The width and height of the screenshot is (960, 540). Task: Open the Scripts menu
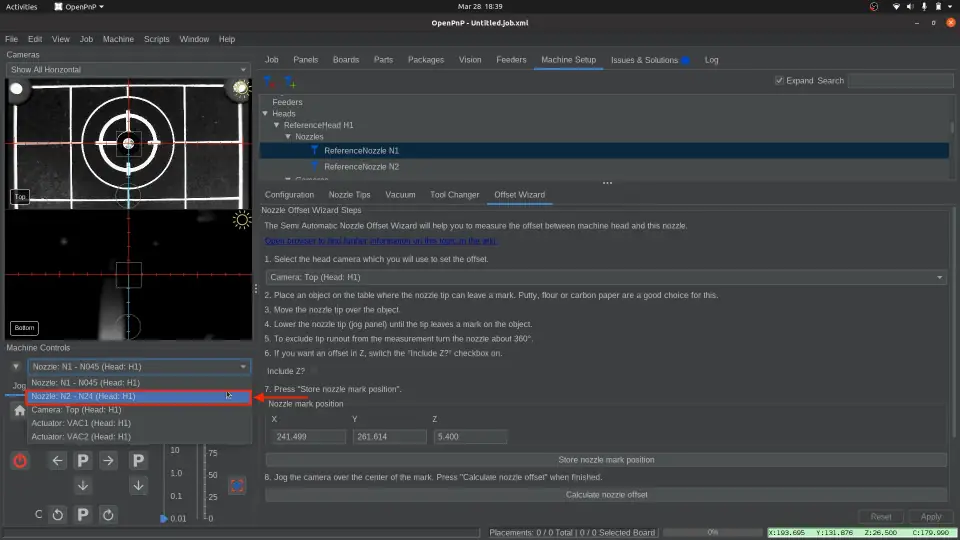[156, 39]
